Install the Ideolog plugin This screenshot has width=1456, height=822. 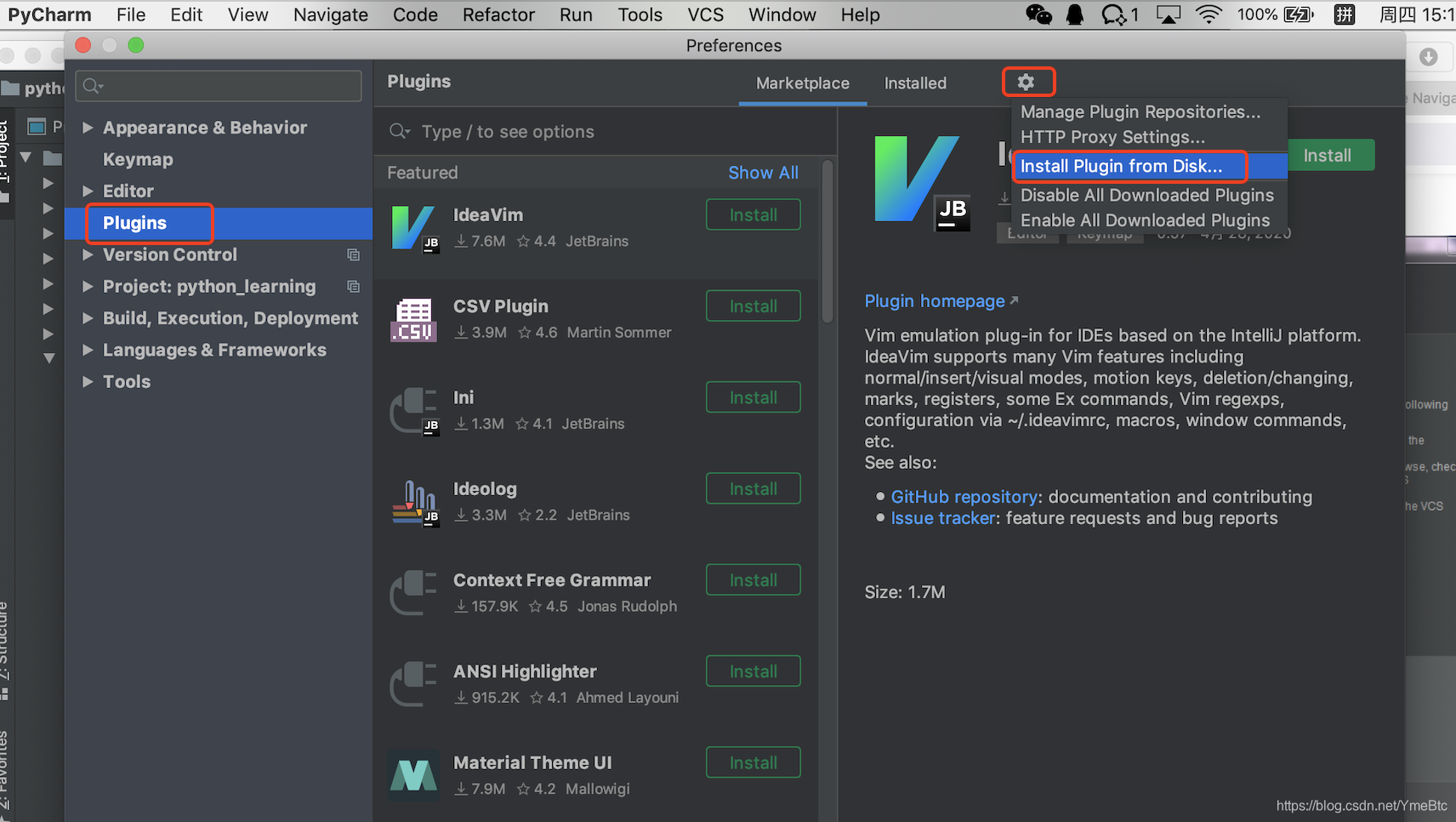[x=754, y=488]
